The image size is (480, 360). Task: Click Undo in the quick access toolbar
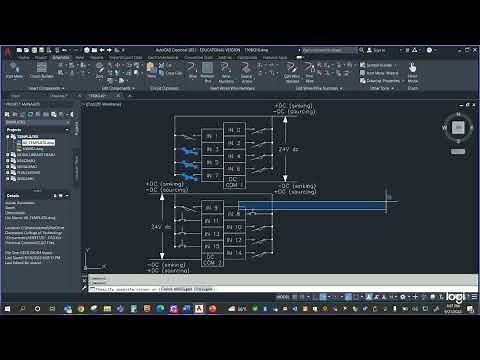tap(64, 50)
